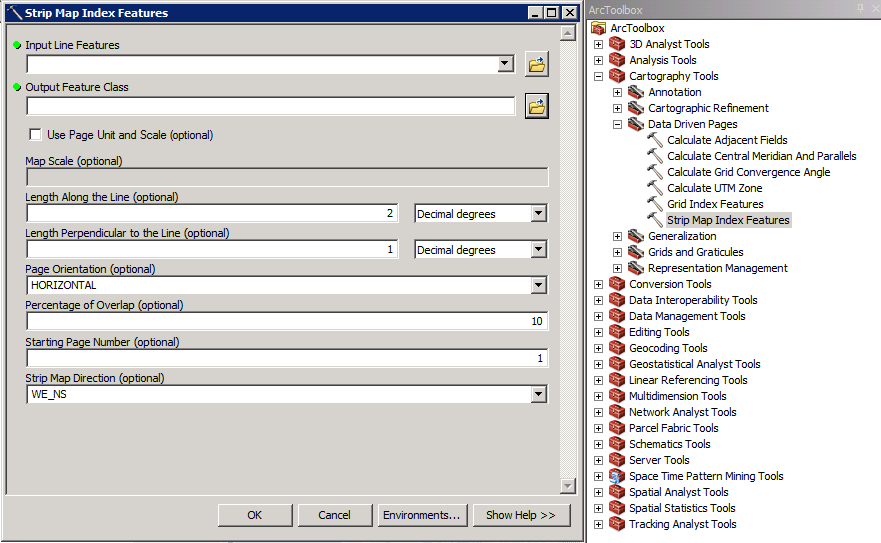
Task: Click browse folder icon for Input Line Features
Action: tap(537, 65)
